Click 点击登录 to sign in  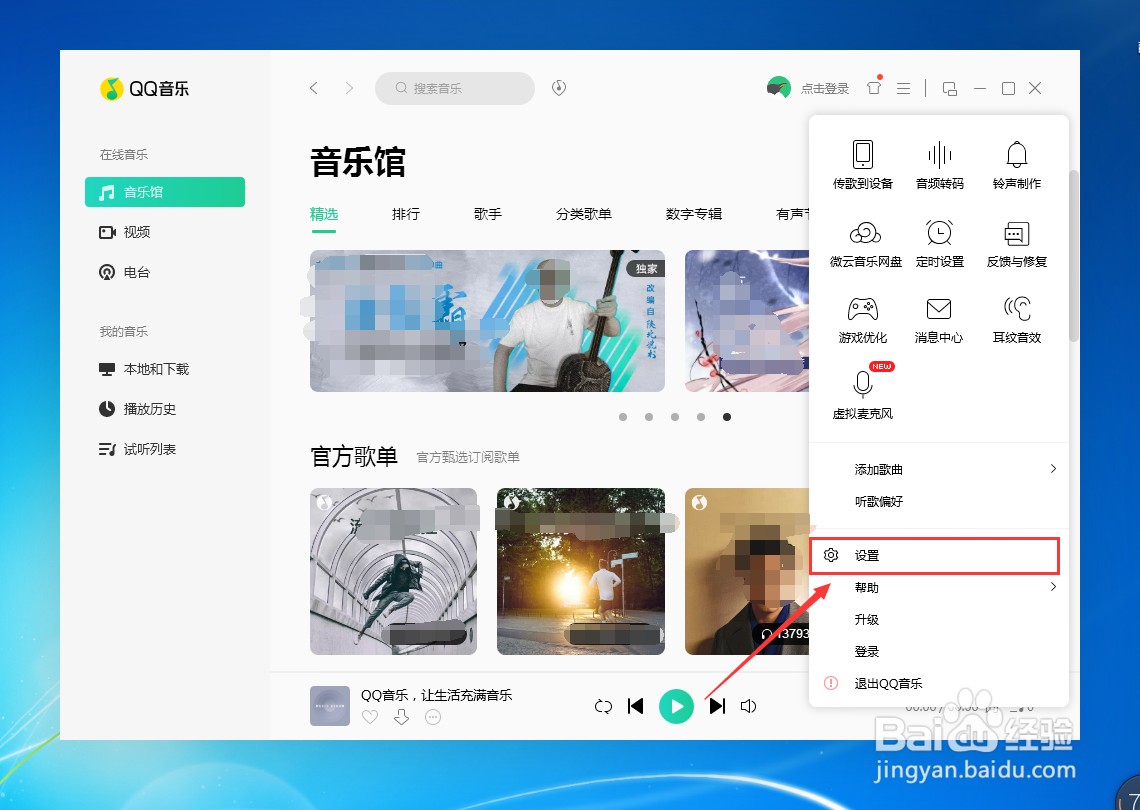click(826, 88)
